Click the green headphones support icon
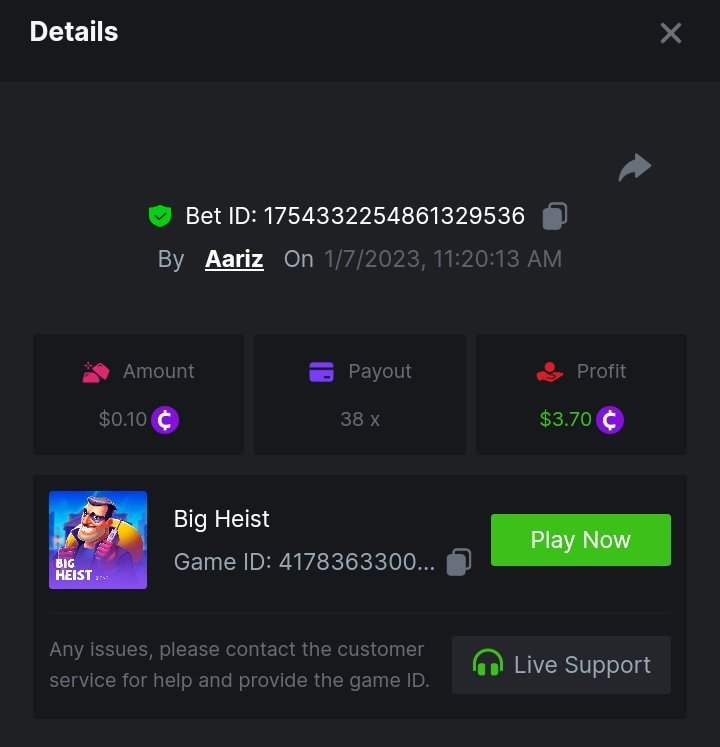720x747 pixels. tap(487, 665)
